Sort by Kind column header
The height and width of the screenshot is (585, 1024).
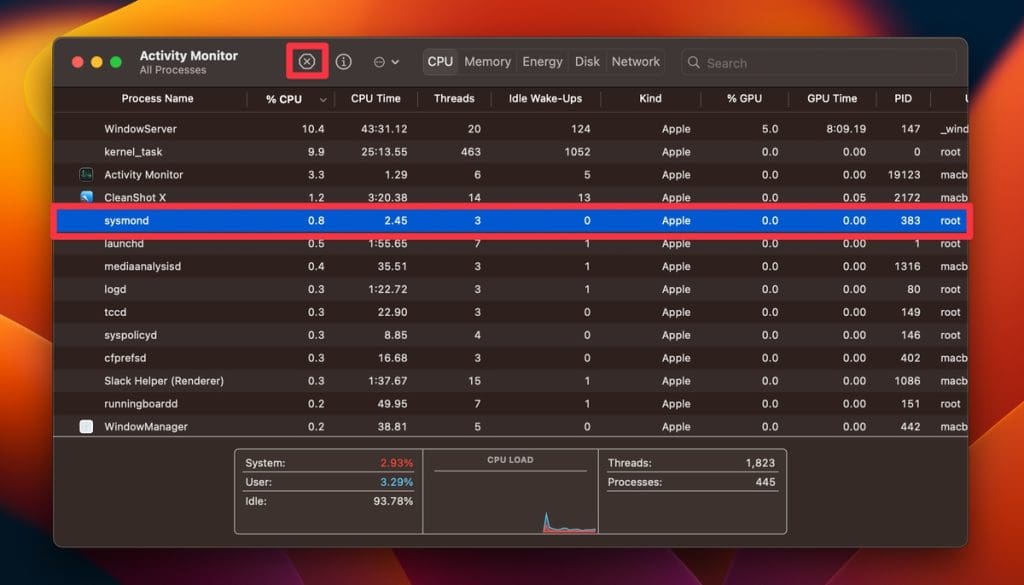(x=650, y=99)
